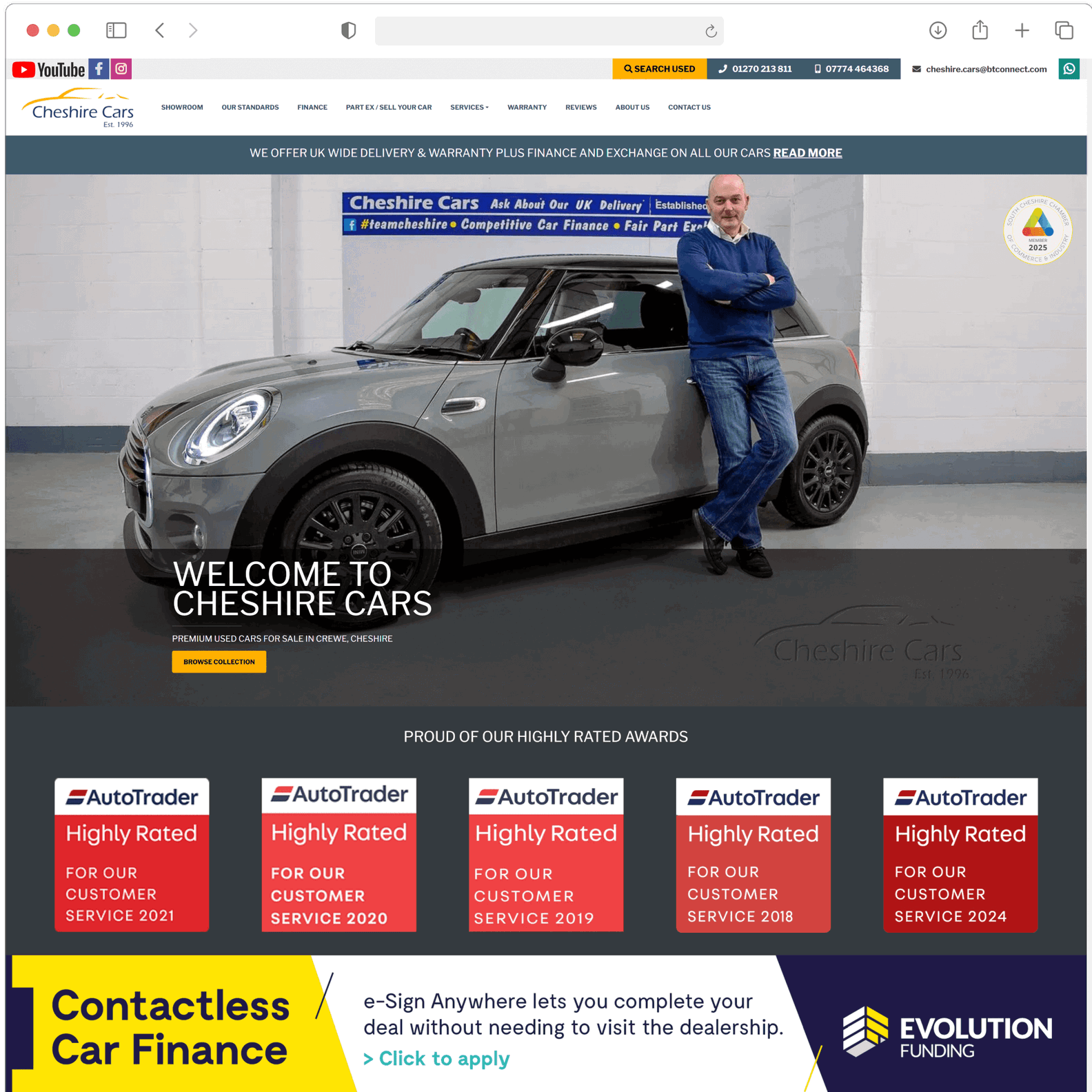Click the WhatsApp chat icon
The width and height of the screenshot is (1092, 1092).
click(x=1069, y=69)
